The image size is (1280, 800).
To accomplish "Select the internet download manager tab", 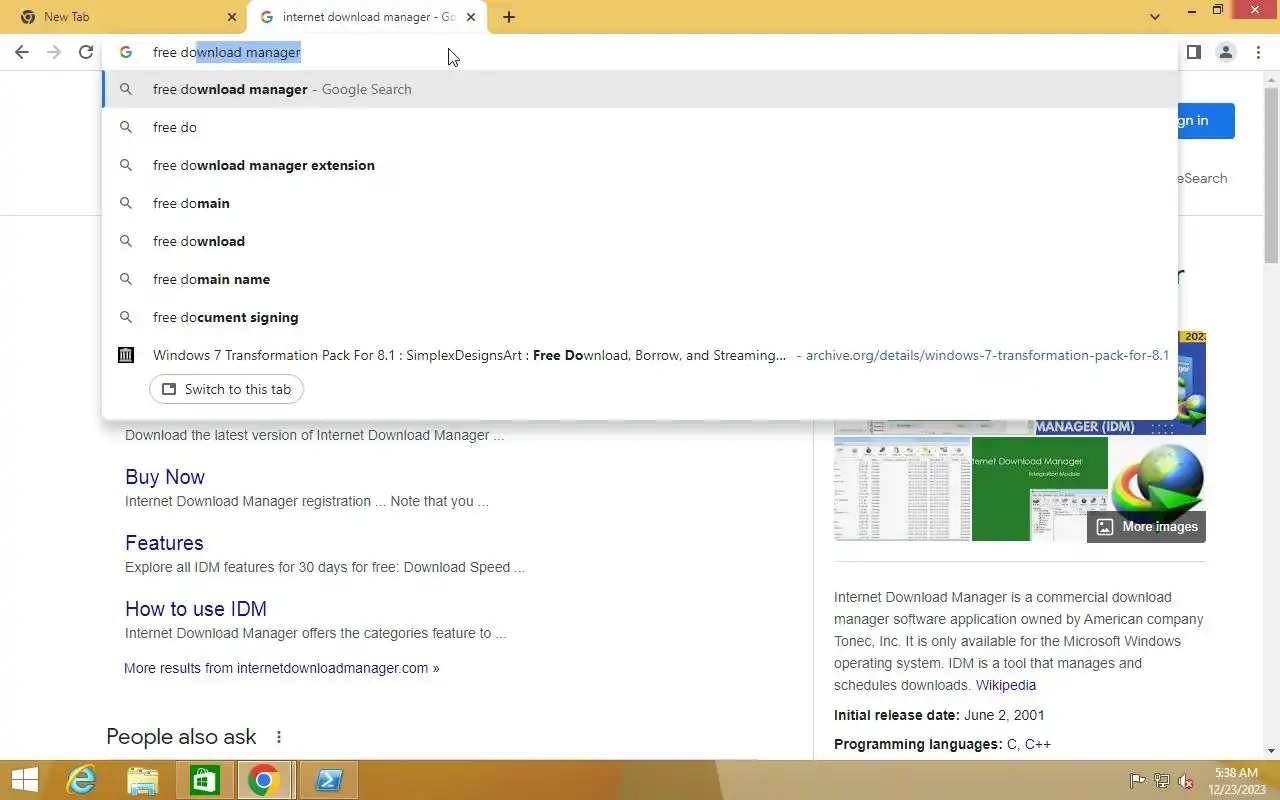I will [367, 17].
